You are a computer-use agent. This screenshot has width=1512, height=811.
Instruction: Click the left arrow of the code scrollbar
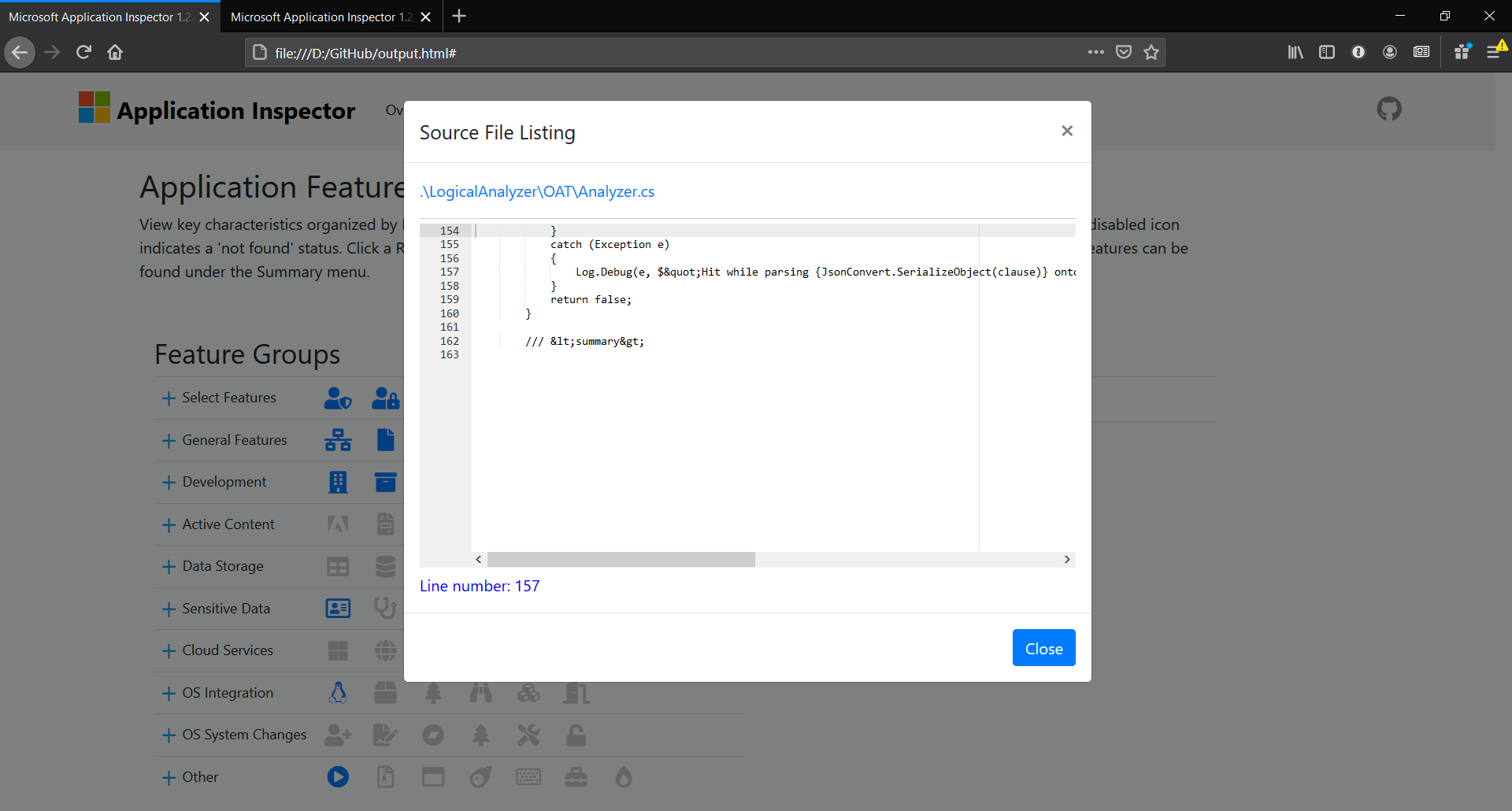[x=478, y=559]
